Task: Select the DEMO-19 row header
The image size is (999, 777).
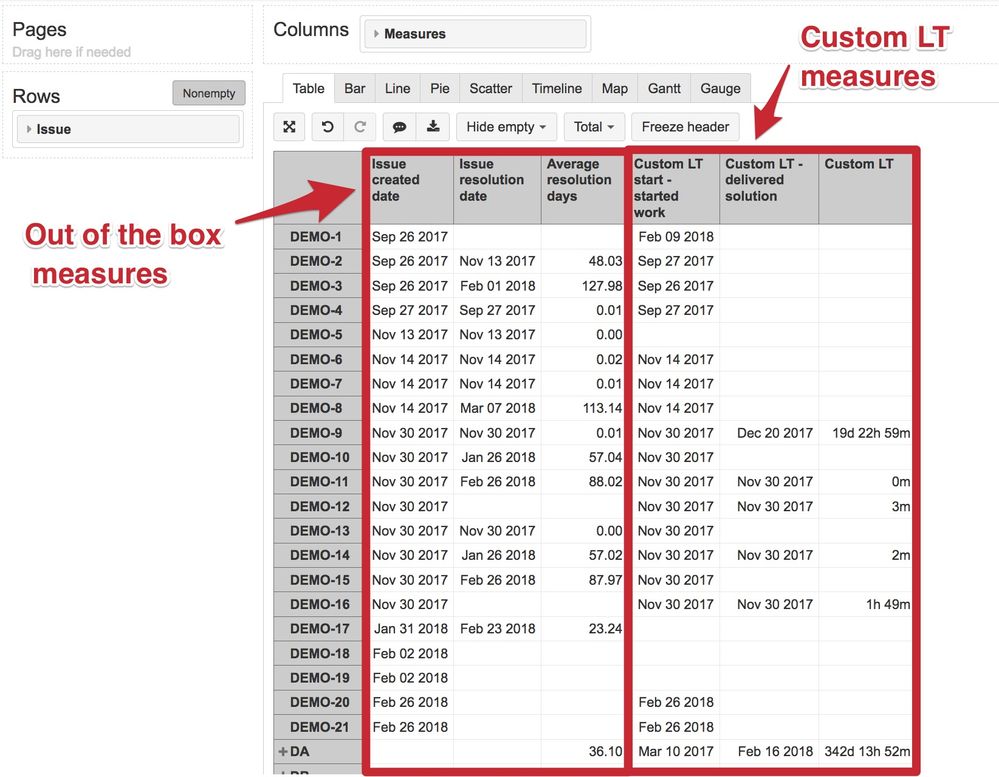Action: 317,678
